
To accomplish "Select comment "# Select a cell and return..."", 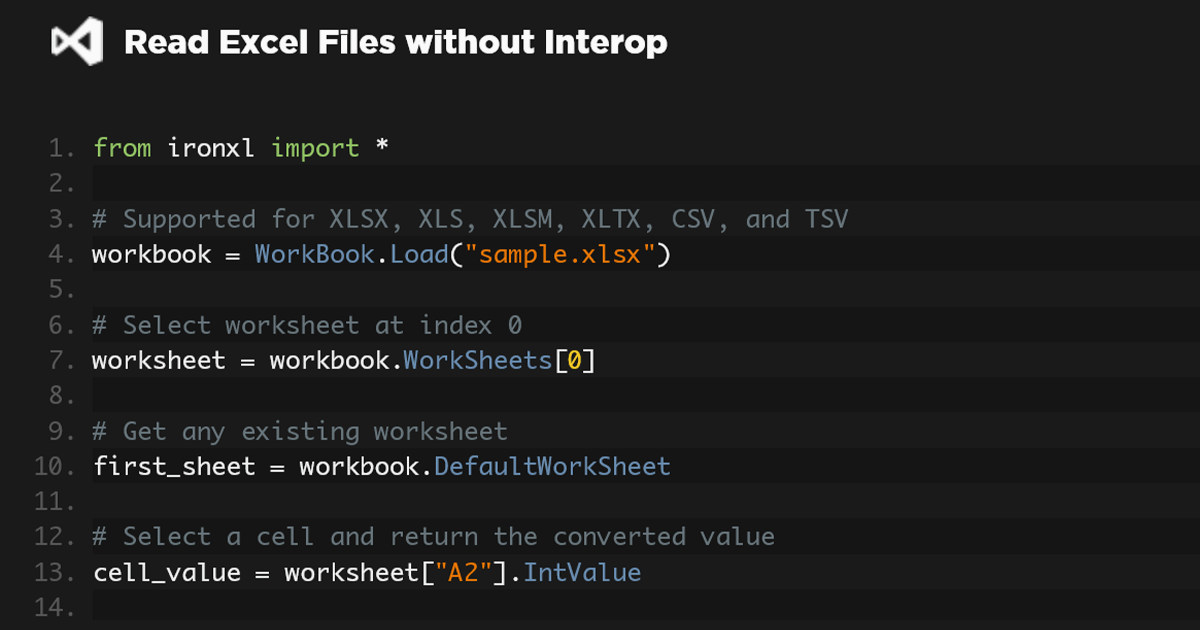I will pyautogui.click(x=433, y=537).
